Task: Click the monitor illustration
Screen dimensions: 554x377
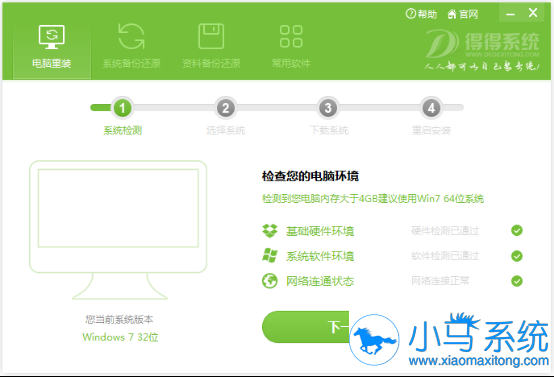Action: point(118,230)
